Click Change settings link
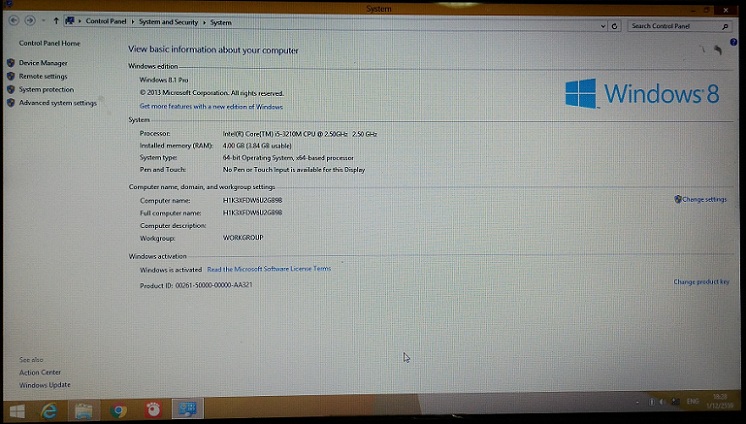This screenshot has width=746, height=424. 705,199
